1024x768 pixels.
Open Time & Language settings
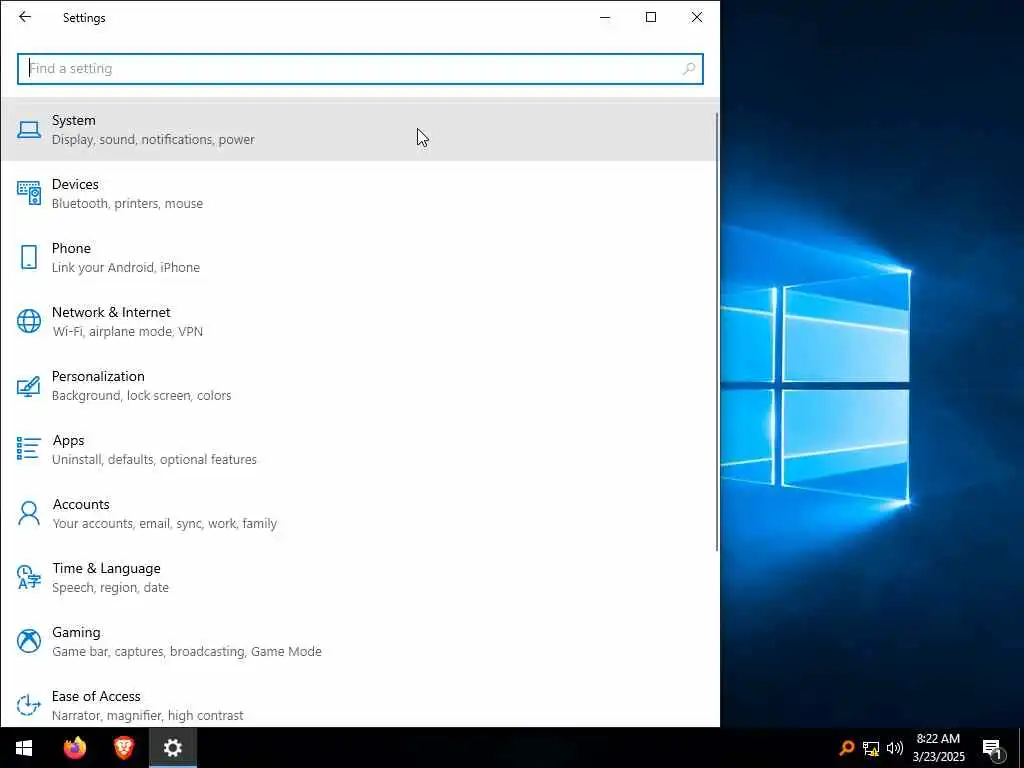tap(359, 578)
